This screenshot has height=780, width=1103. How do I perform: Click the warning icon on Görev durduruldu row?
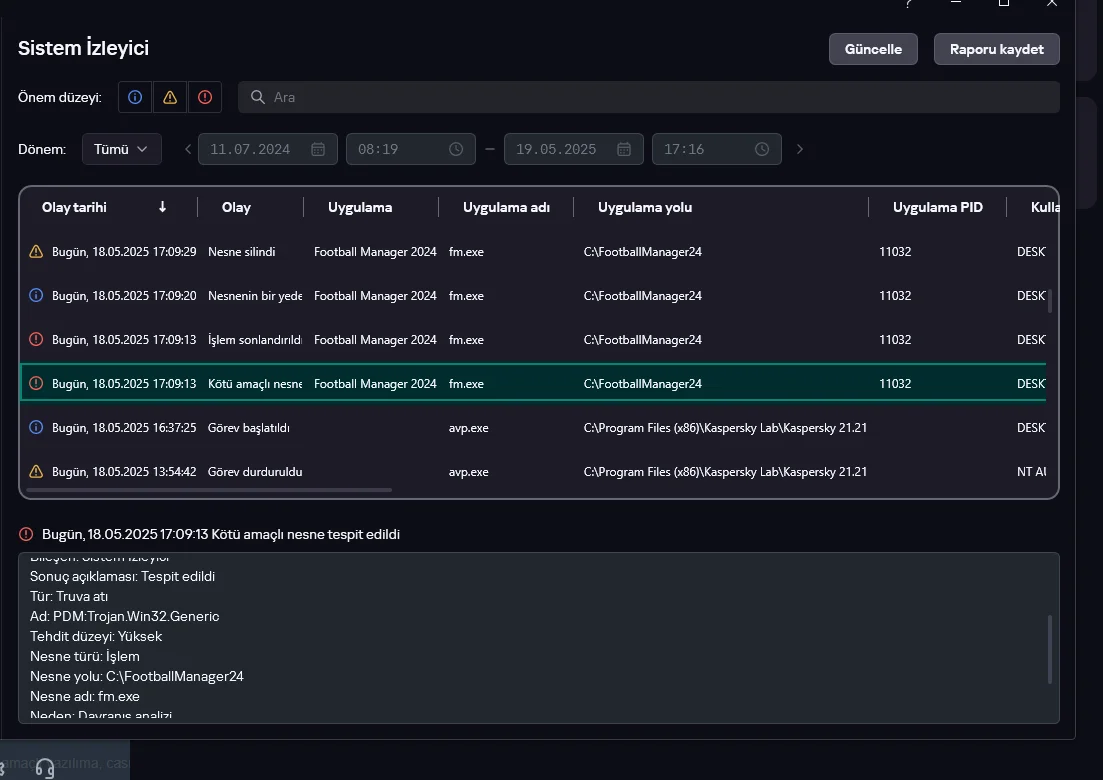click(36, 471)
